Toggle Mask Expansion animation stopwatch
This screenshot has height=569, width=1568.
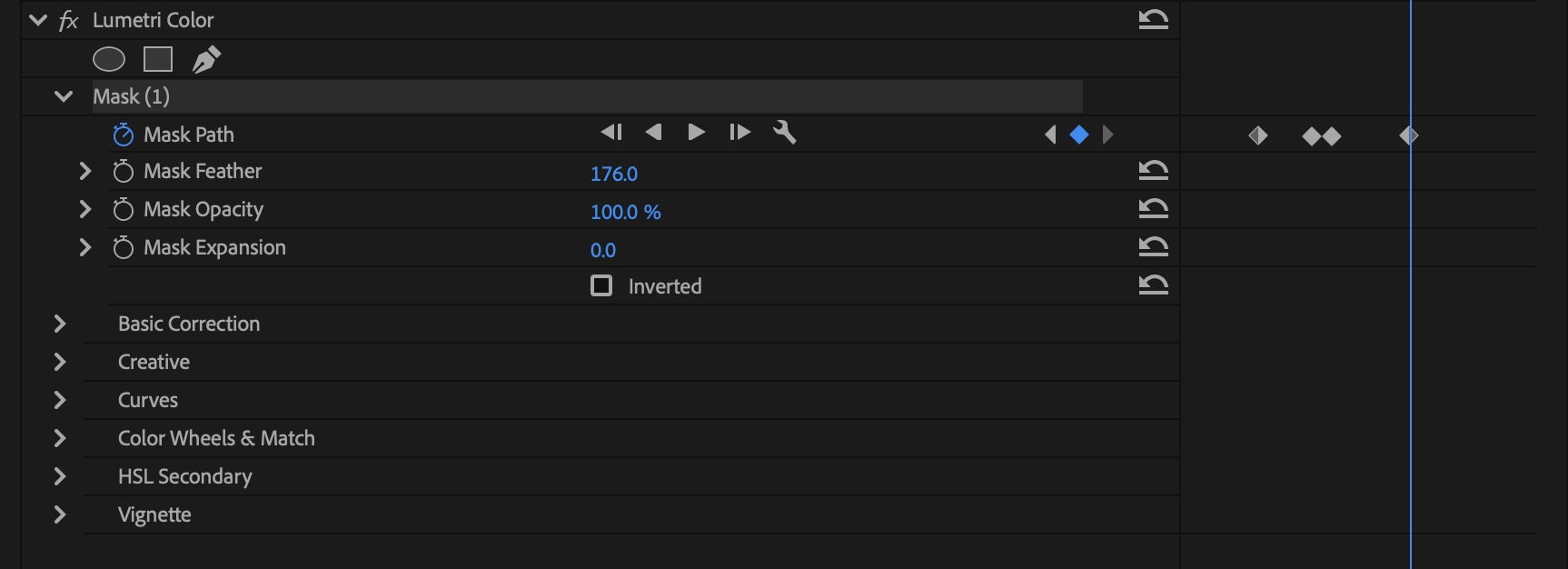124,248
